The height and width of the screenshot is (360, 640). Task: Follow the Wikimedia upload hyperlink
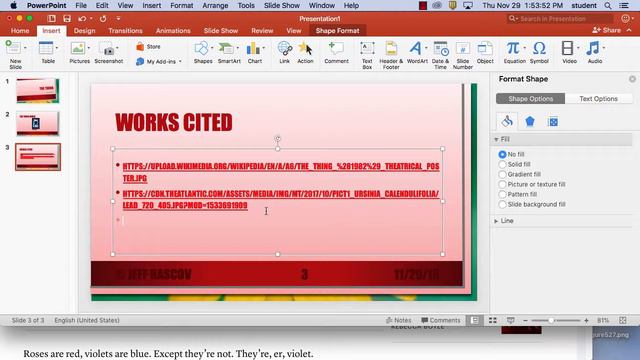281,172
